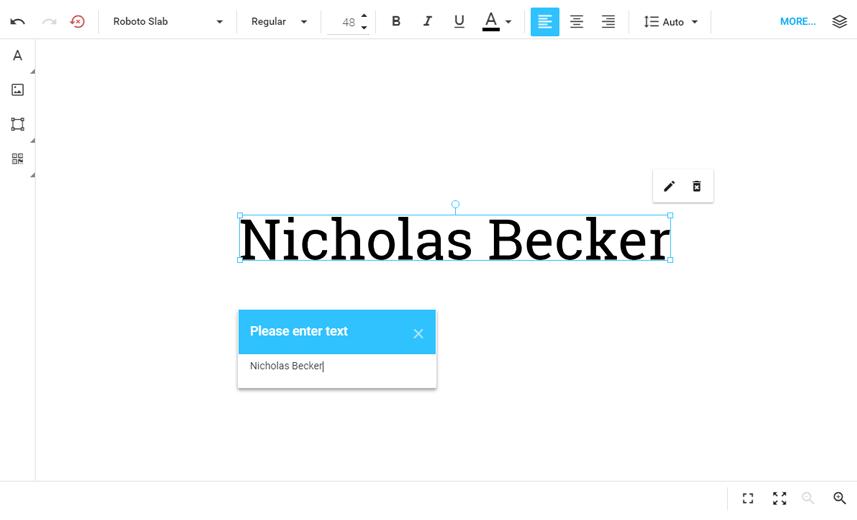This screenshot has height=520, width=857.
Task: Click the bottom-right resize handle of text box
Action: (x=671, y=260)
